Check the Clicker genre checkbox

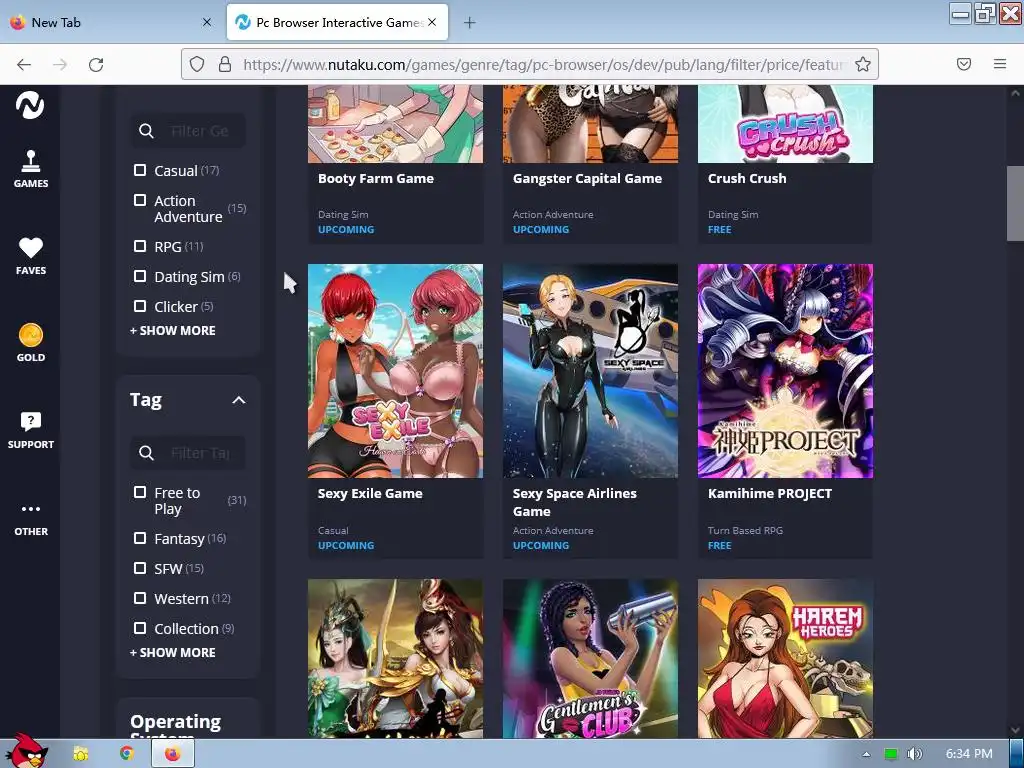(x=140, y=306)
